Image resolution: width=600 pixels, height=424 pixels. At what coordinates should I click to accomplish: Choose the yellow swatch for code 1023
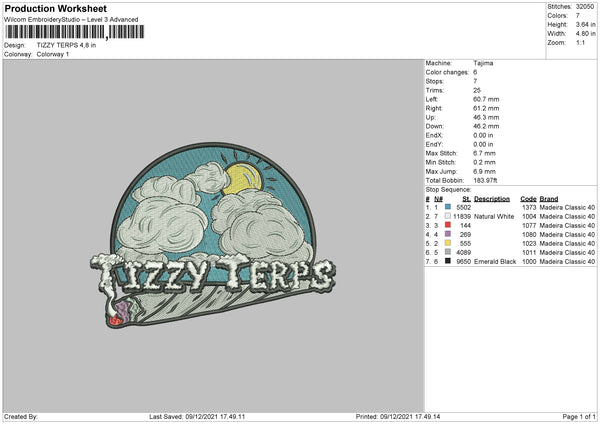(448, 243)
